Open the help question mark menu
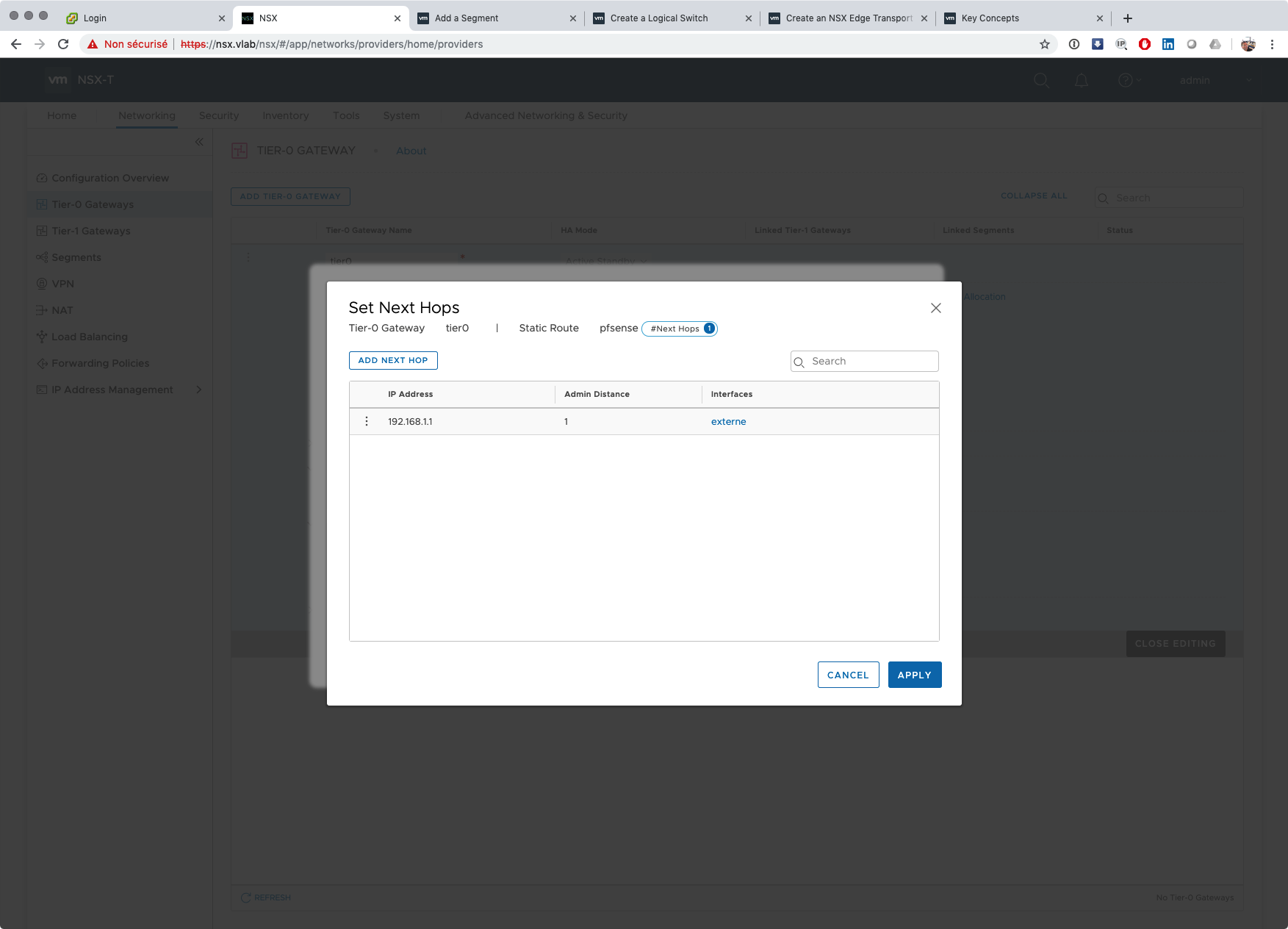Screen dimensions: 1288x929 [x=1125, y=80]
